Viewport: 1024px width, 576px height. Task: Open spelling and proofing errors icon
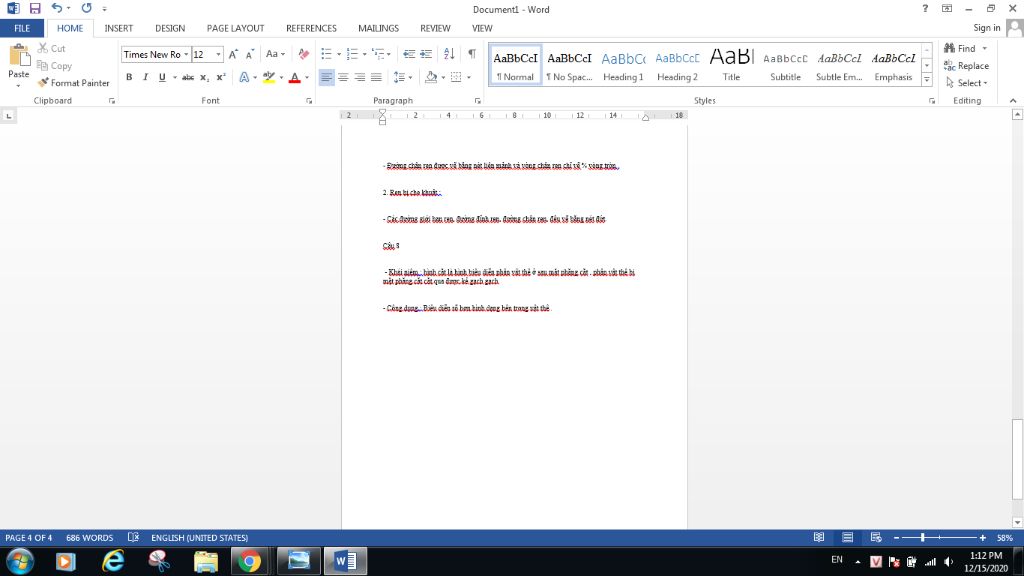133,537
